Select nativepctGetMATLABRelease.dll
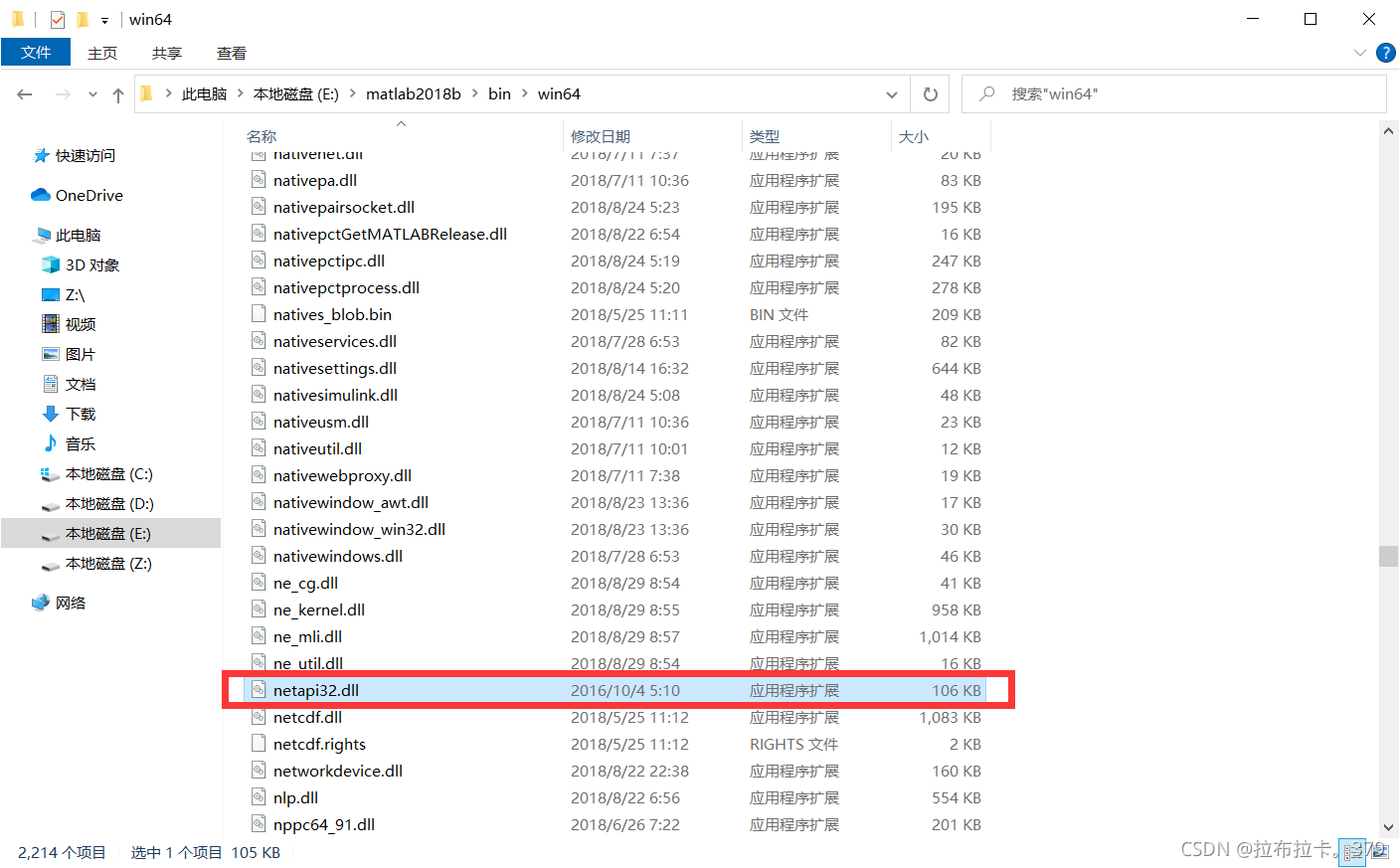Screen dimensions: 1400x868 [390, 234]
